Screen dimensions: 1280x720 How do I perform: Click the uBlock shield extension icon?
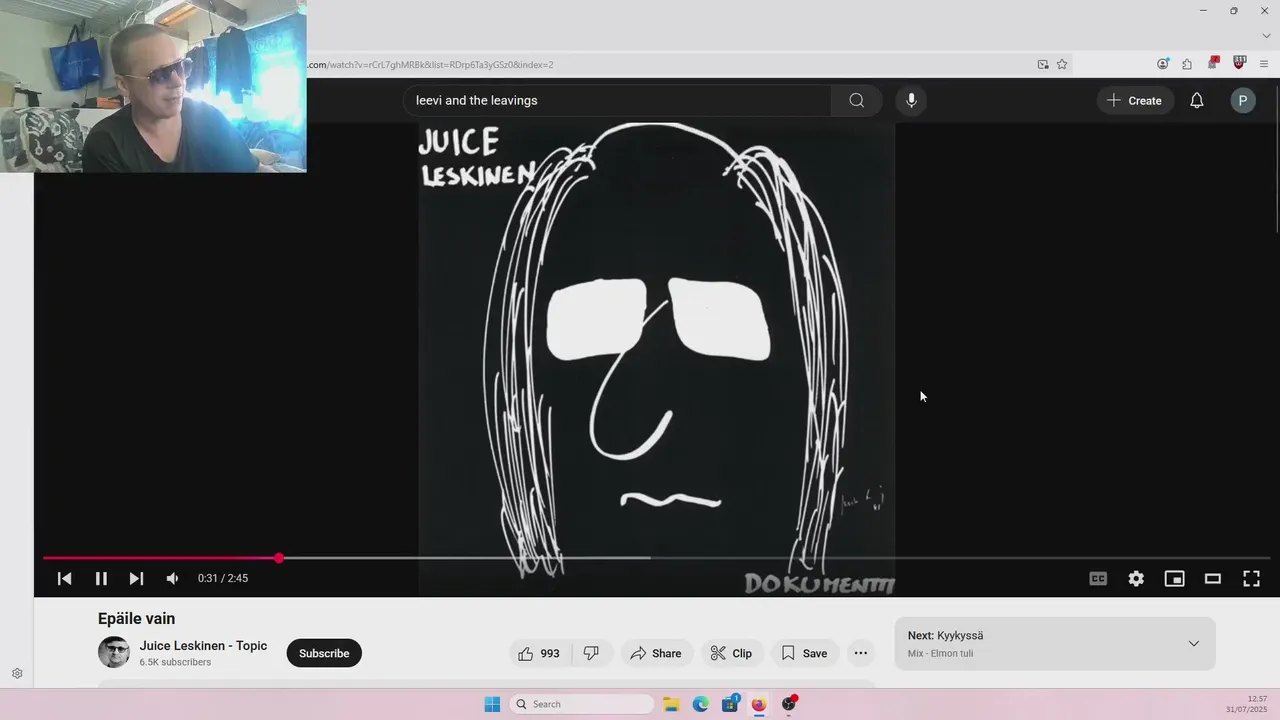pos(1240,63)
